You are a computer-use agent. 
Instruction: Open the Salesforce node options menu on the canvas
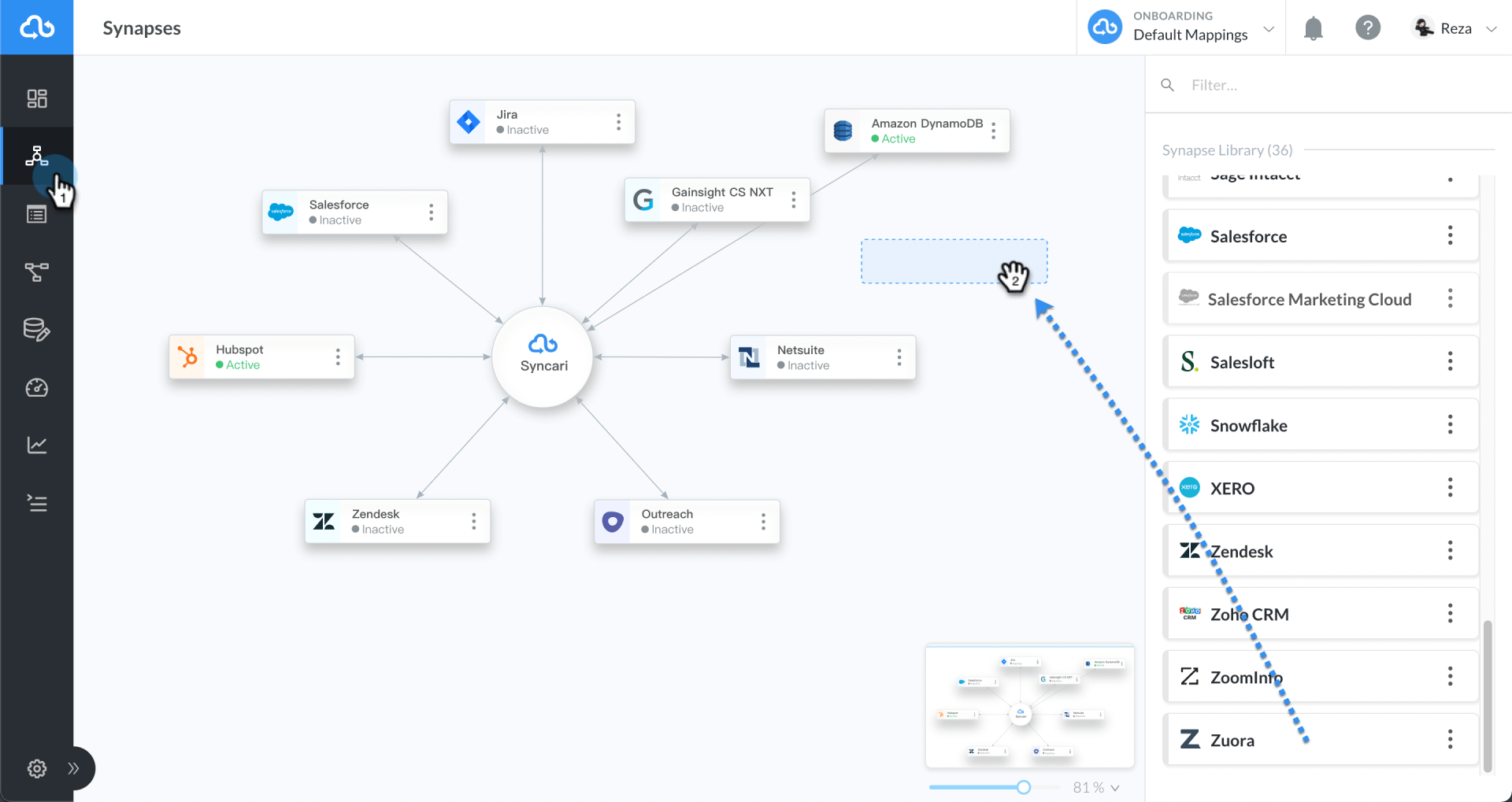tap(431, 212)
